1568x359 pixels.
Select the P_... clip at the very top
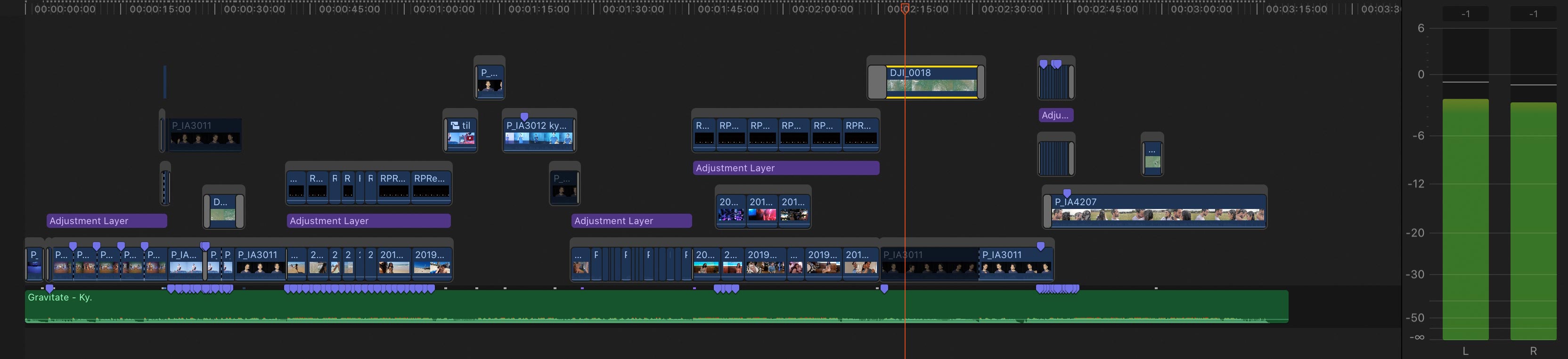[490, 81]
